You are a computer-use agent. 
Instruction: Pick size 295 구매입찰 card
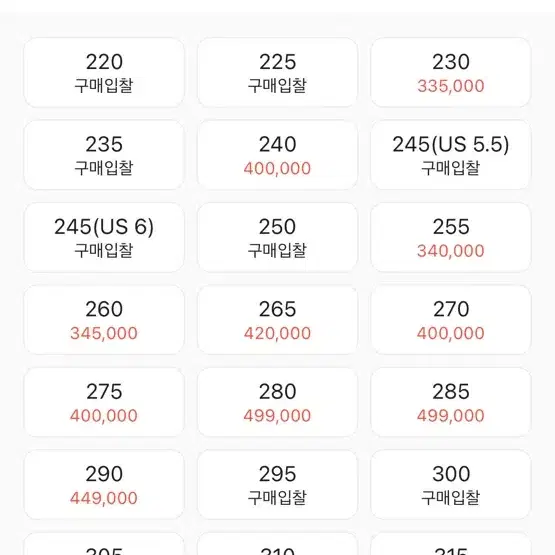(x=278, y=485)
